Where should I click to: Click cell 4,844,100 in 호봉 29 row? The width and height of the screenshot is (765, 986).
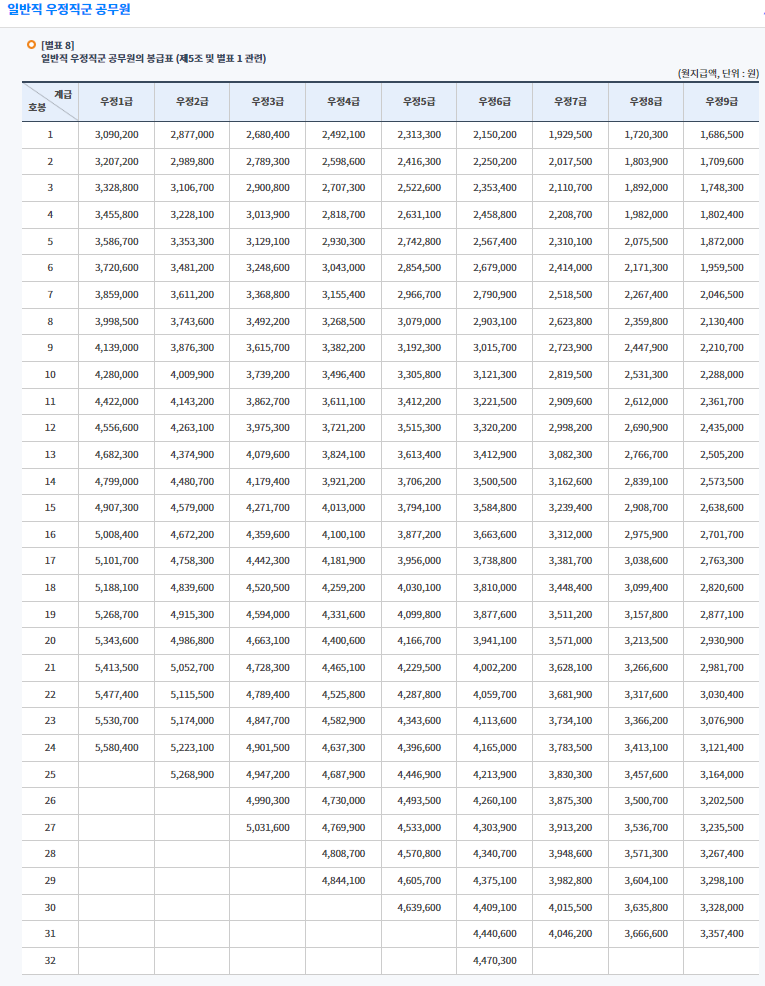click(343, 880)
